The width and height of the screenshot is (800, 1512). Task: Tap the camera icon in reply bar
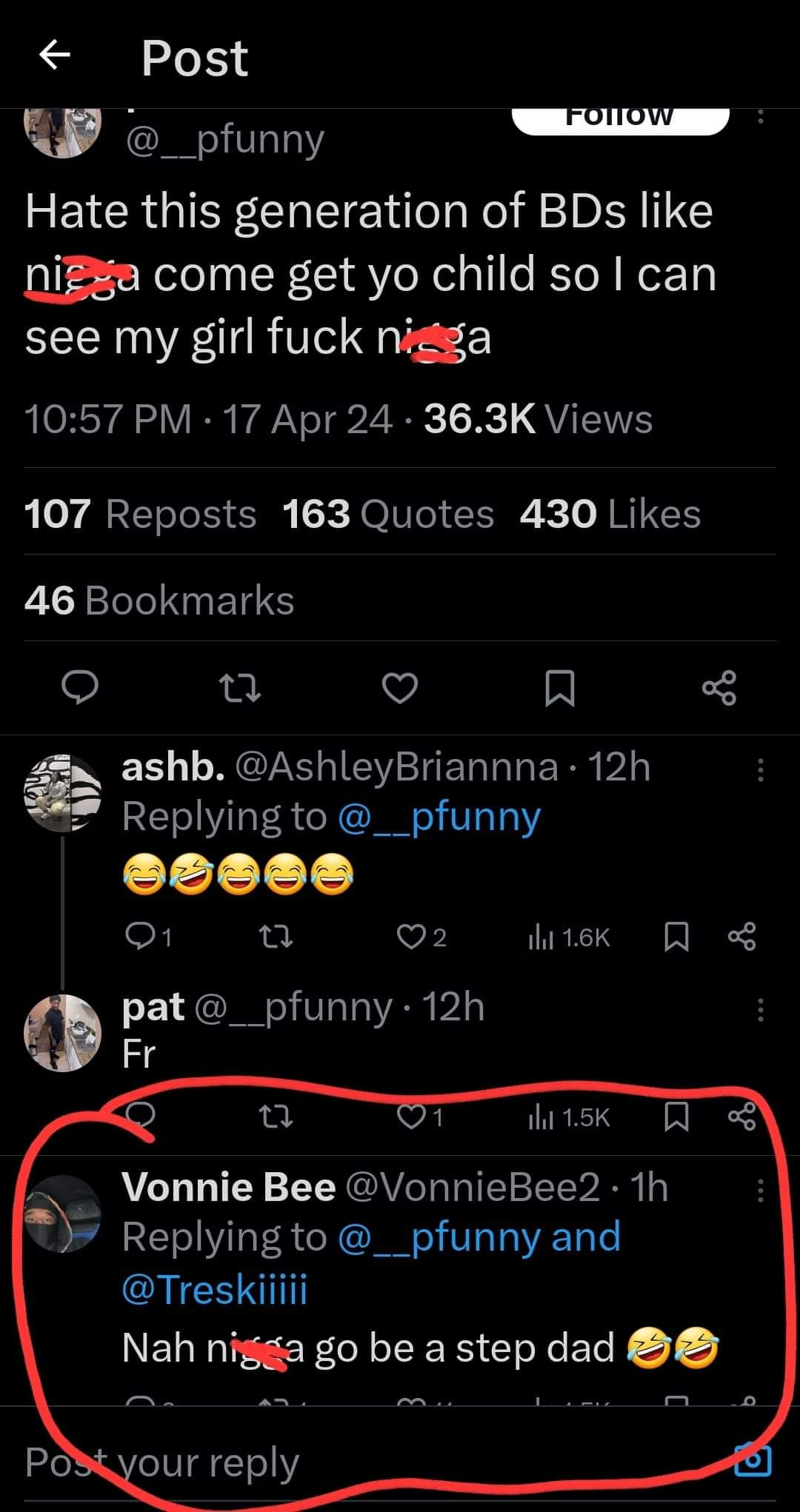(754, 1461)
